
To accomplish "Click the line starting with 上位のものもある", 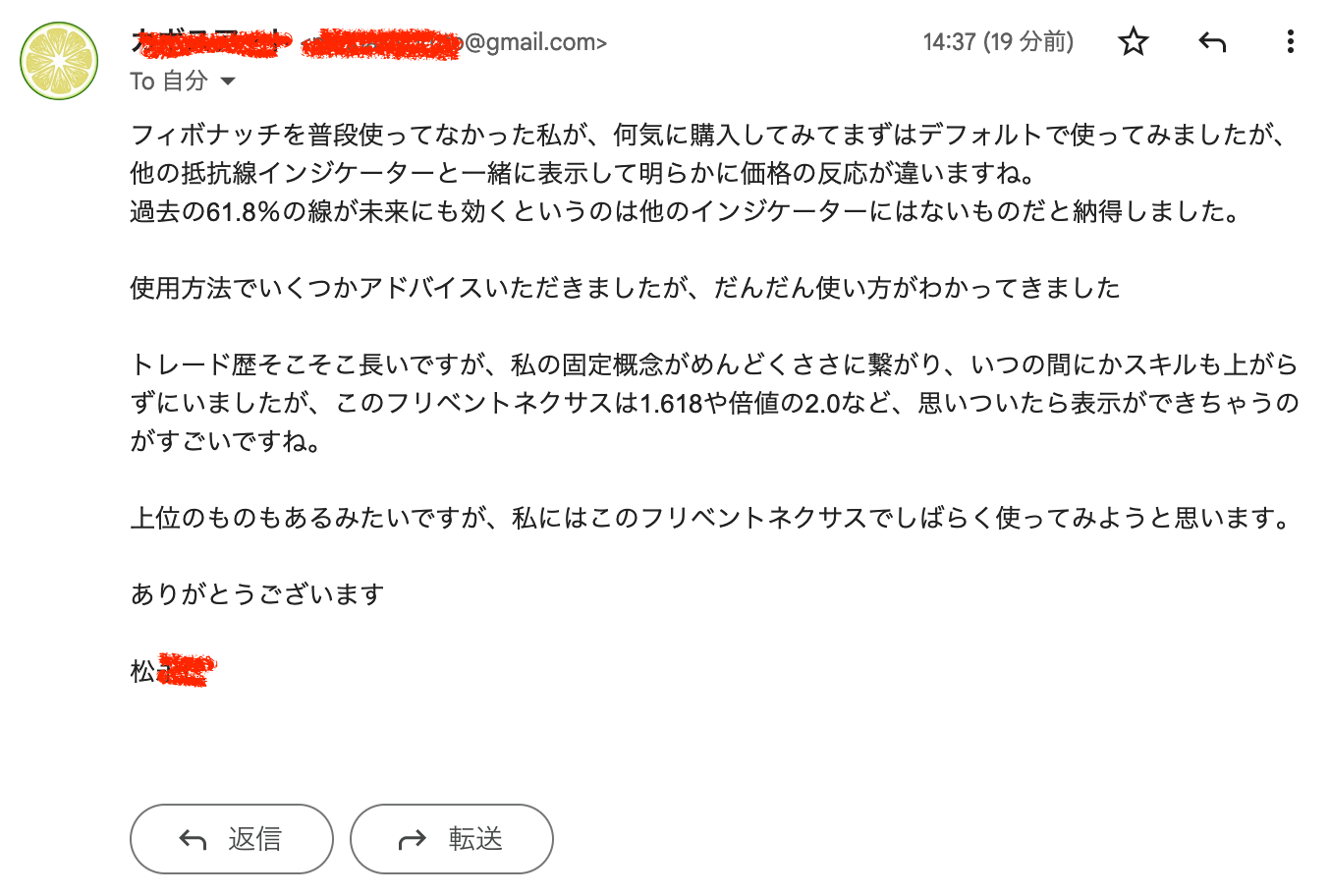I will [711, 518].
